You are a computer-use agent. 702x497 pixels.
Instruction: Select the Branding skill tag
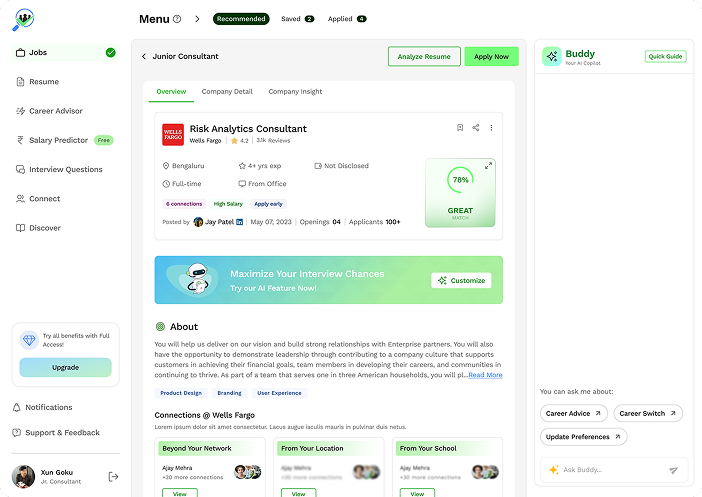229,393
